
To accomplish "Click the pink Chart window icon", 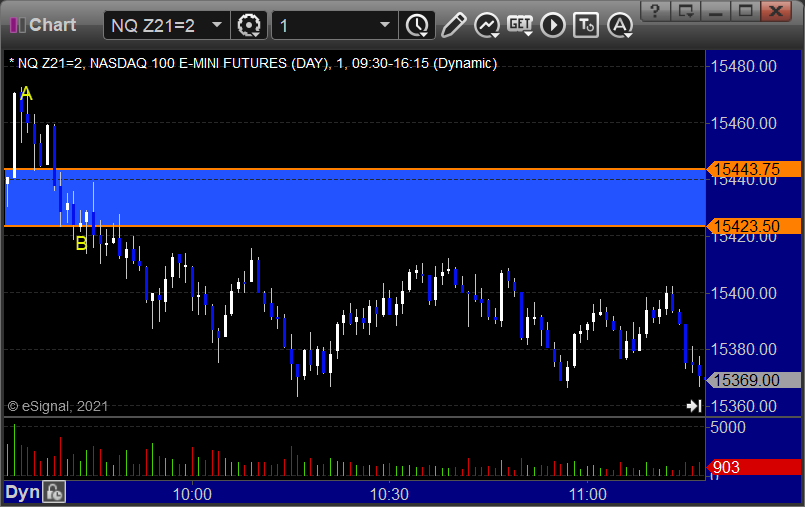I will tap(18, 25).
